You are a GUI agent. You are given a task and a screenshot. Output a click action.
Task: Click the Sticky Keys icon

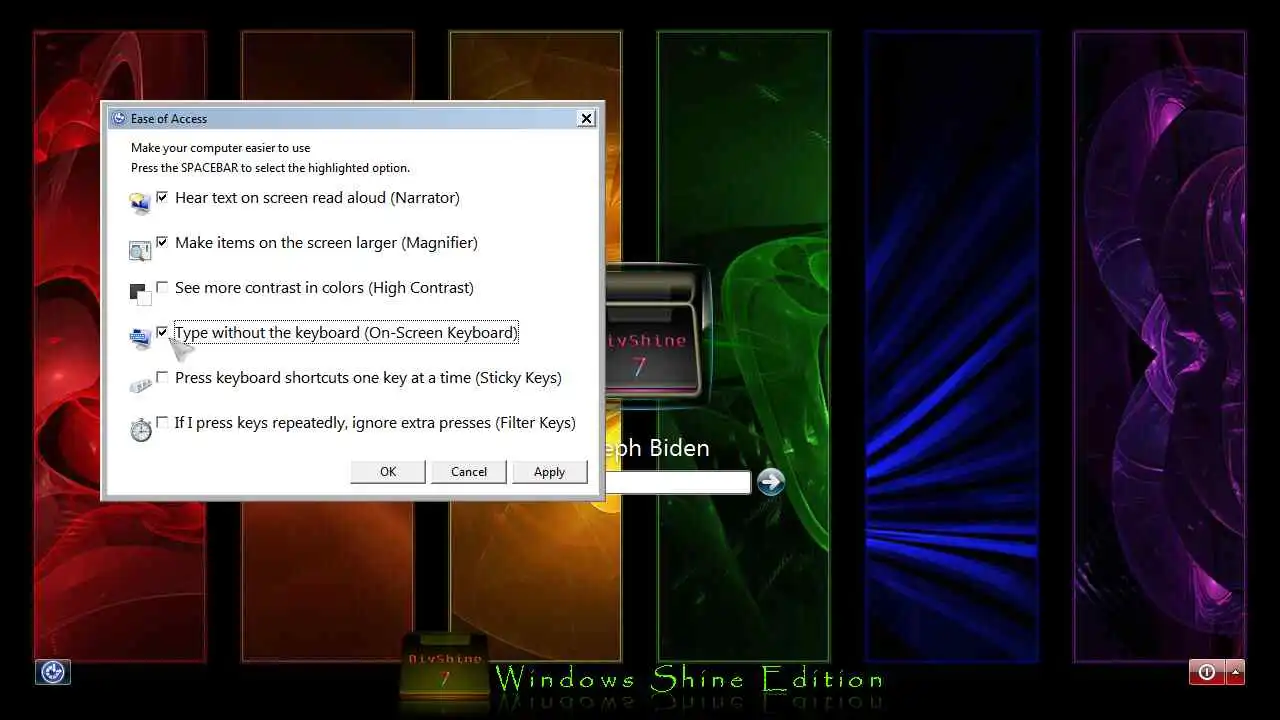pos(140,385)
